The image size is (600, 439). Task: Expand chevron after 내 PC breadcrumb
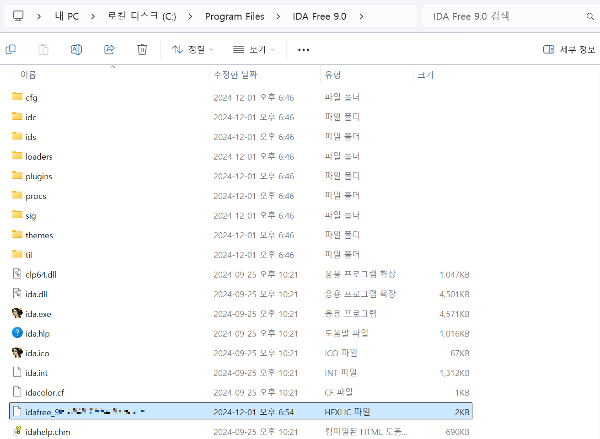(x=93, y=16)
